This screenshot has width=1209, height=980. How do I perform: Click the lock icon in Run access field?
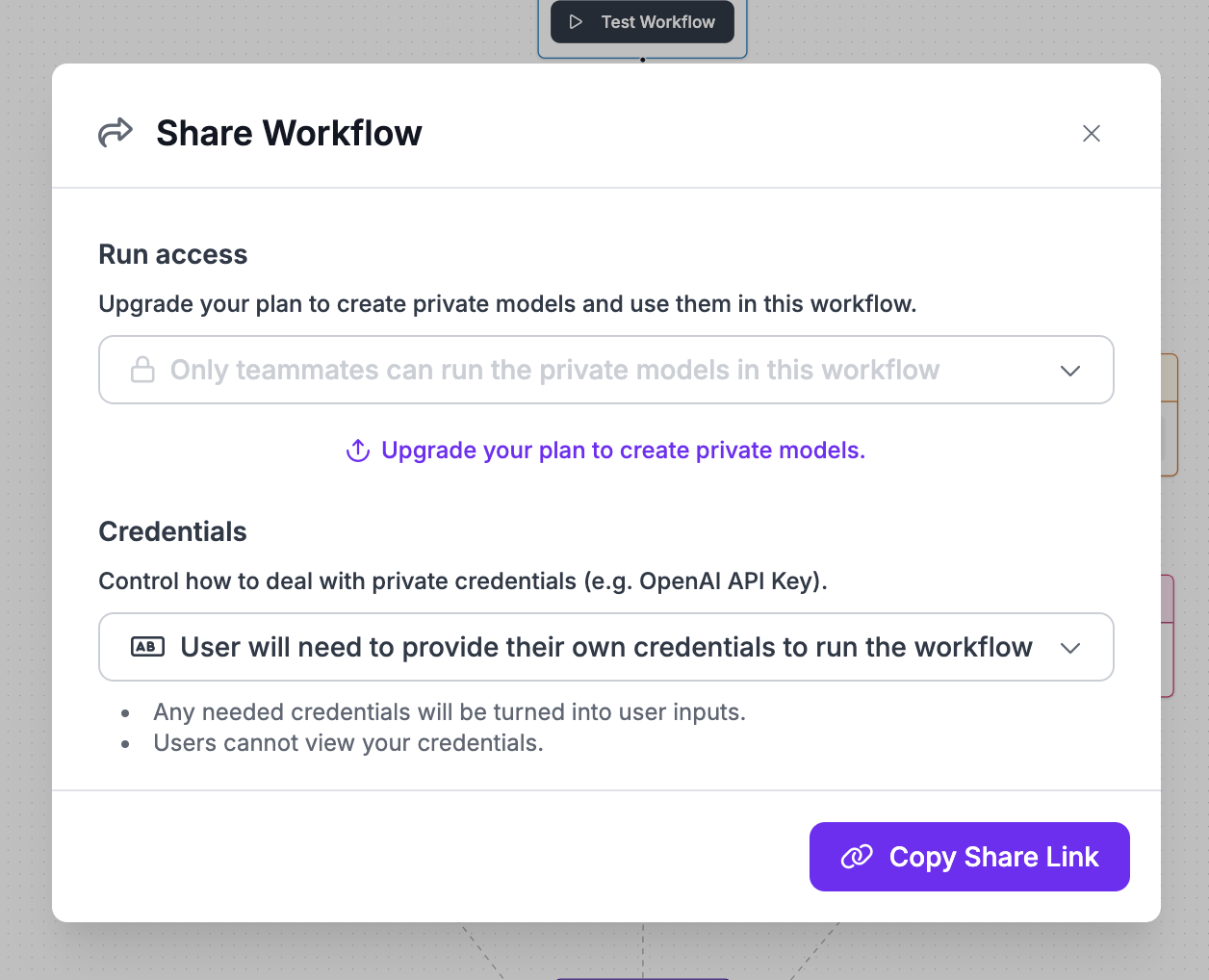(142, 370)
